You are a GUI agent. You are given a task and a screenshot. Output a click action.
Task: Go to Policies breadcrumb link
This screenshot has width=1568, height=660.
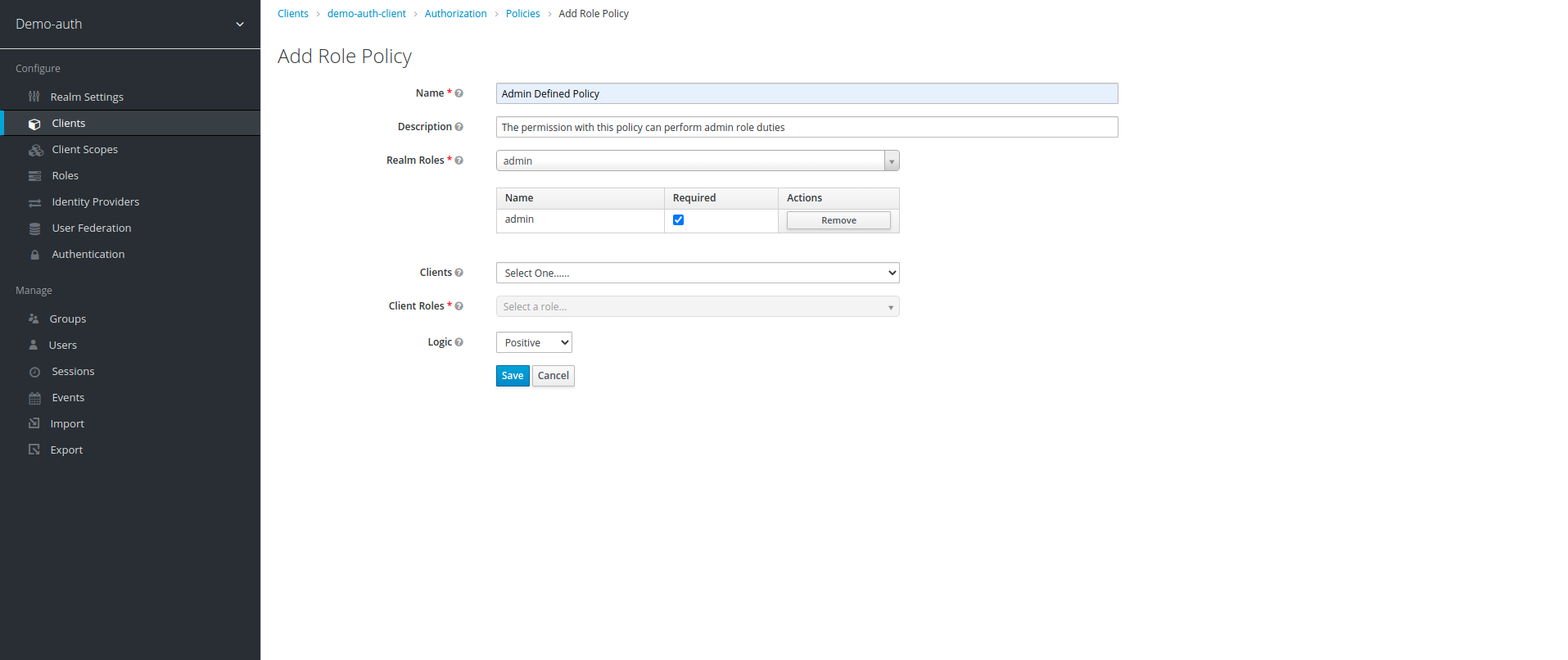tap(522, 14)
